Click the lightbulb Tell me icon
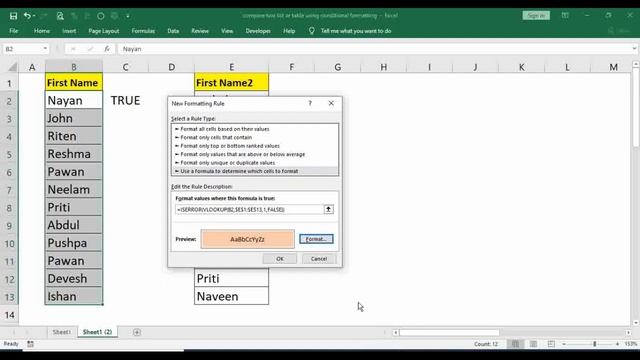Viewport: 640px width, 360px height. [311, 31]
